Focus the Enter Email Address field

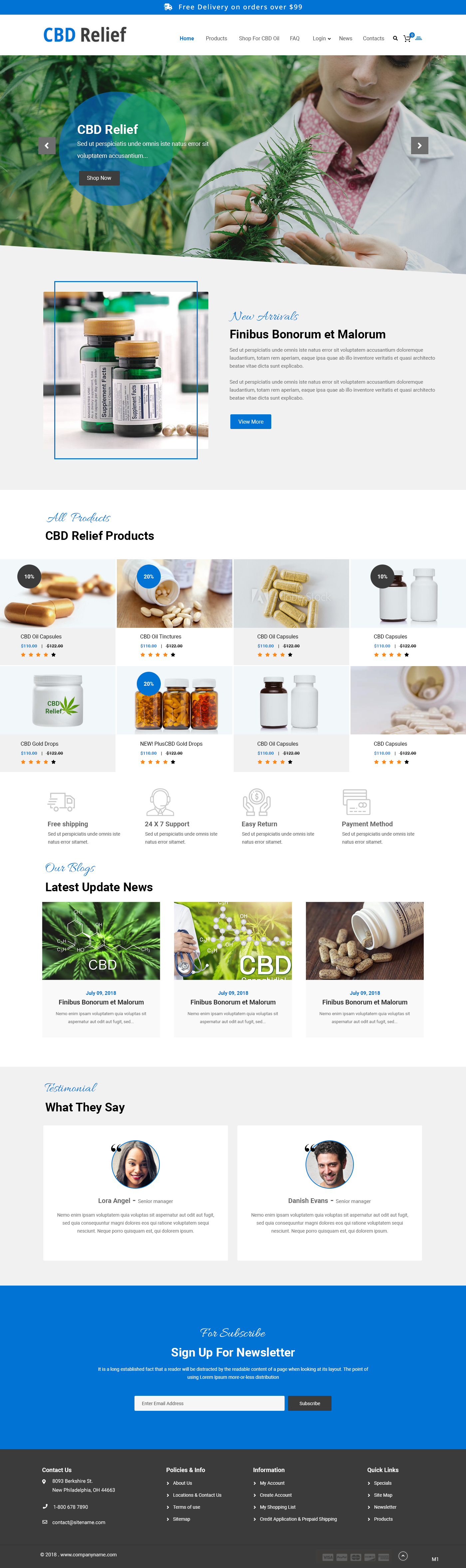coord(209,1403)
